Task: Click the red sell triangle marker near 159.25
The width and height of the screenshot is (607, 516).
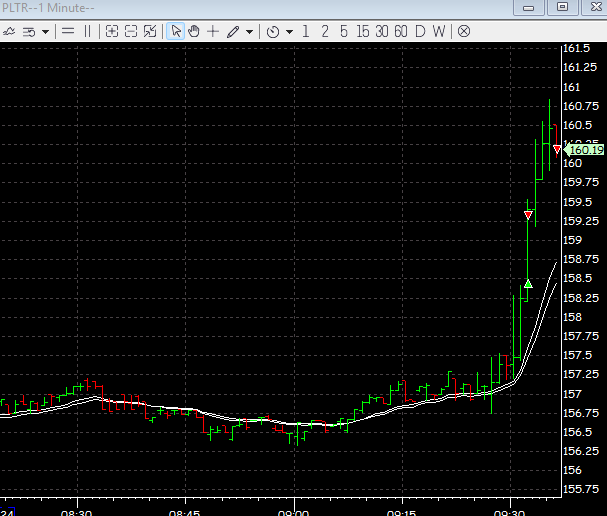Action: pos(528,215)
